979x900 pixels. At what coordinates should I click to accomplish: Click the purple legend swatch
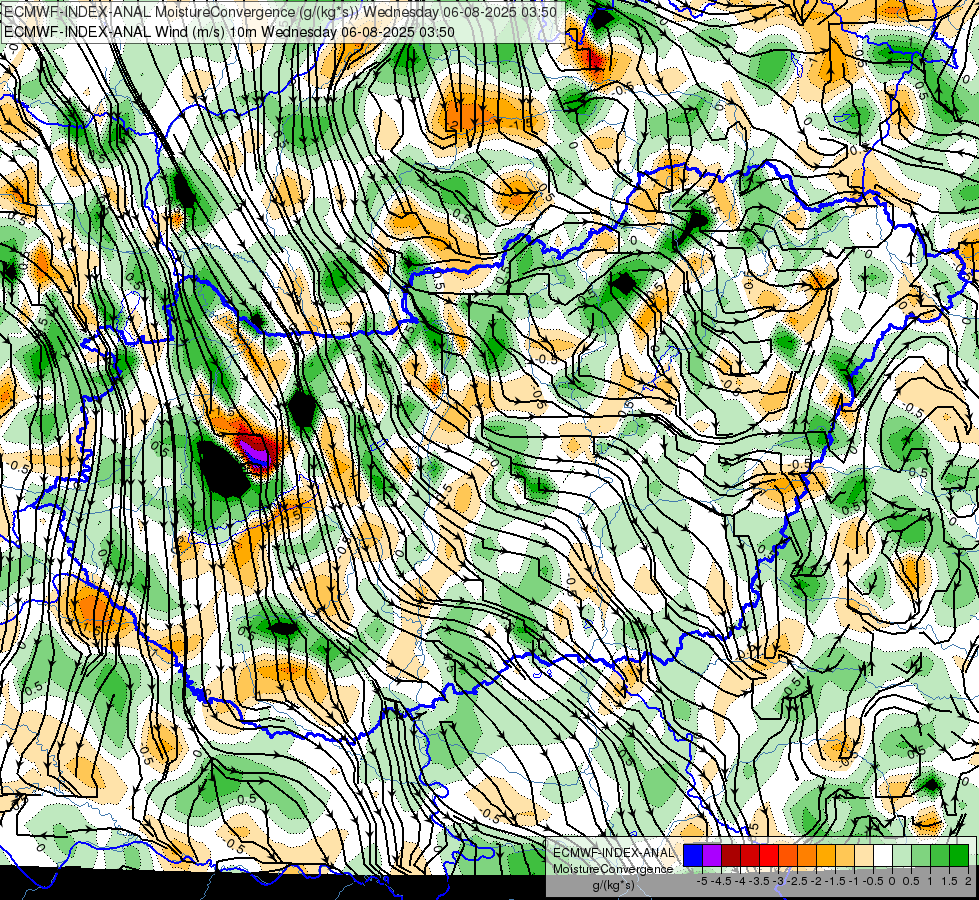[x=712, y=855]
